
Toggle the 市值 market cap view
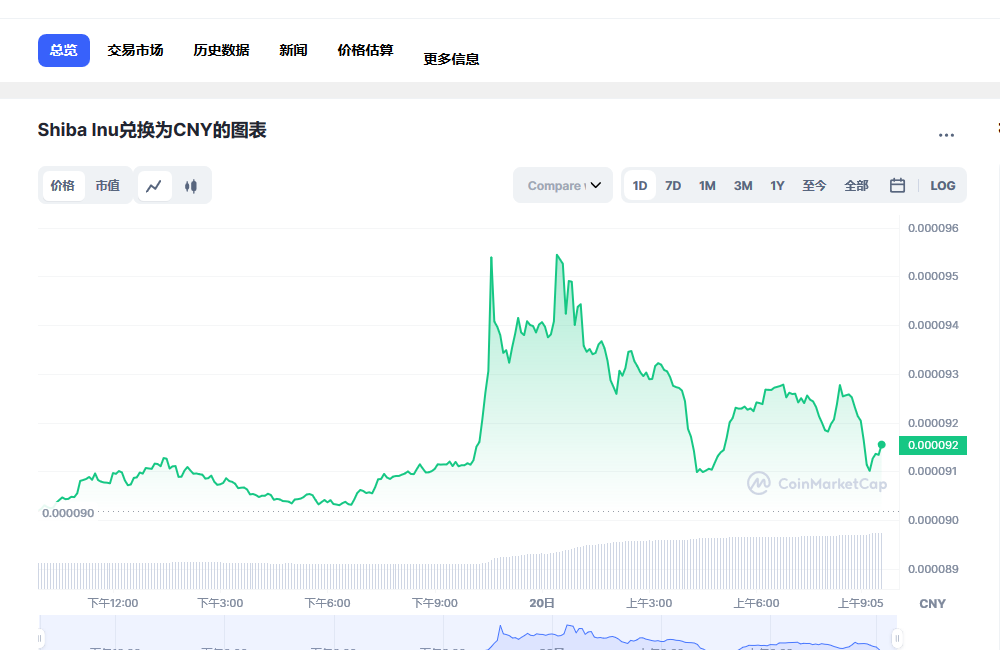tap(108, 186)
